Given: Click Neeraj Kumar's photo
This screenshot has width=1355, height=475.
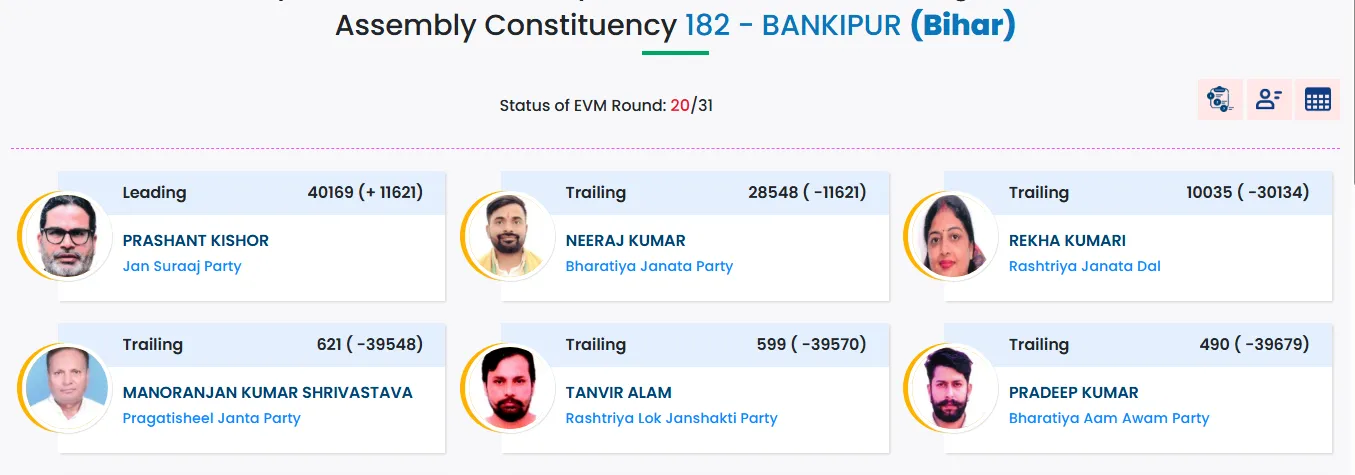Looking at the screenshot, I should (510, 237).
